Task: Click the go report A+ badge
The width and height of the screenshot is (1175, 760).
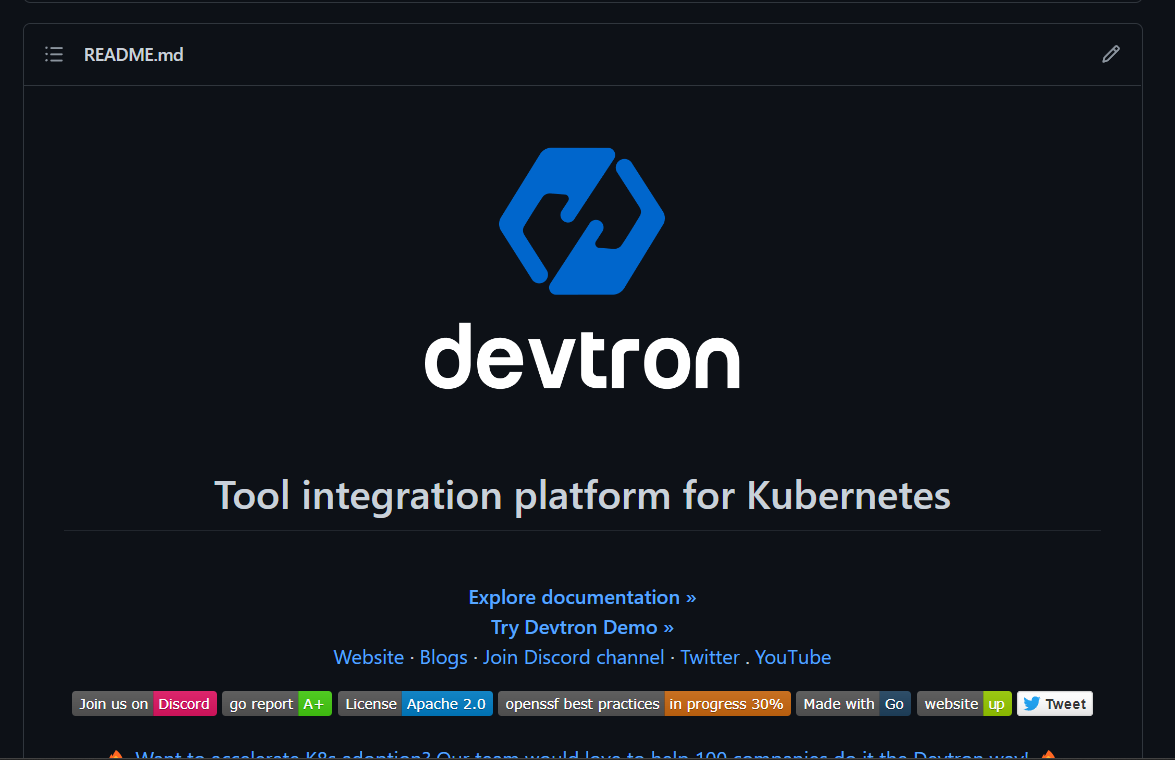Action: click(277, 704)
